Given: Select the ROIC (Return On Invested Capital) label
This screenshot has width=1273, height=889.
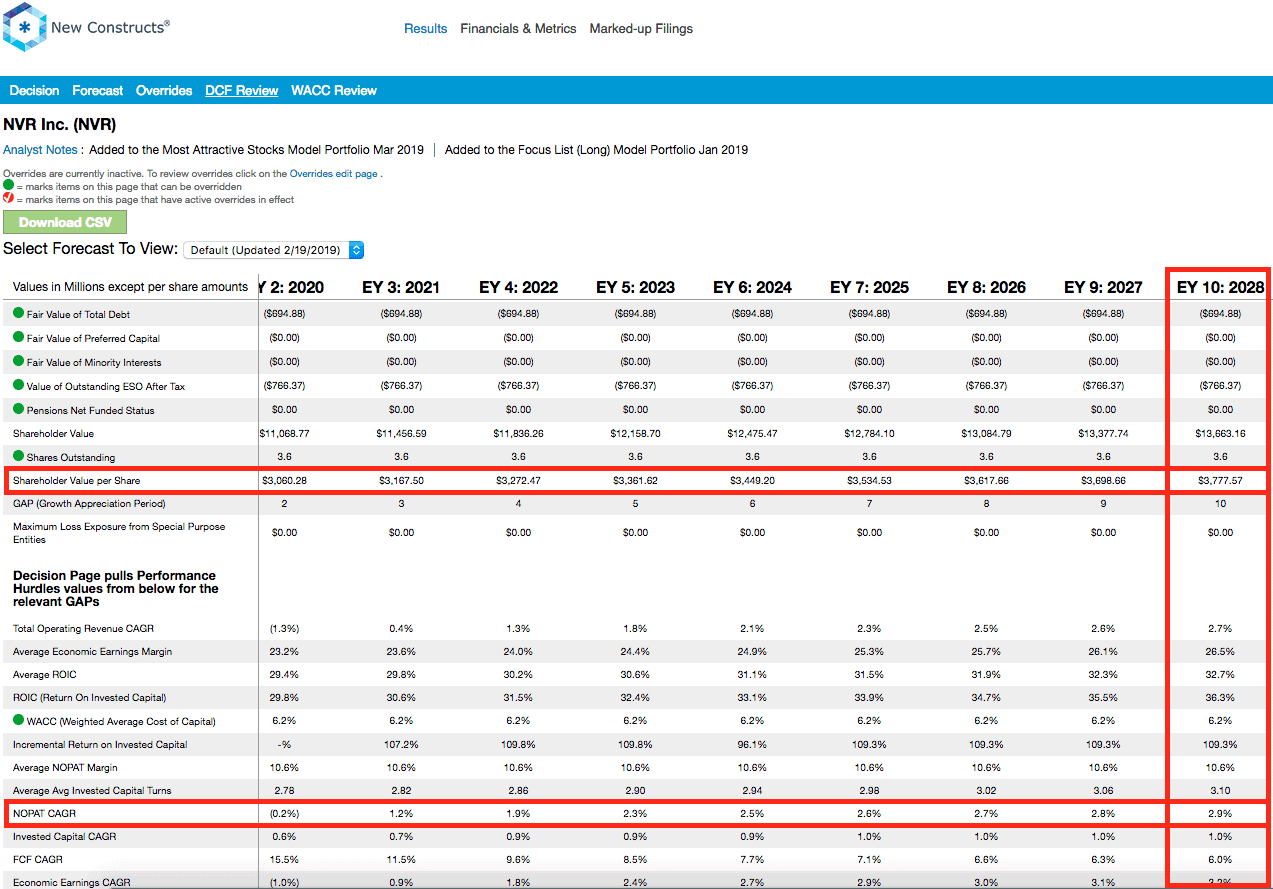Looking at the screenshot, I should [89, 698].
